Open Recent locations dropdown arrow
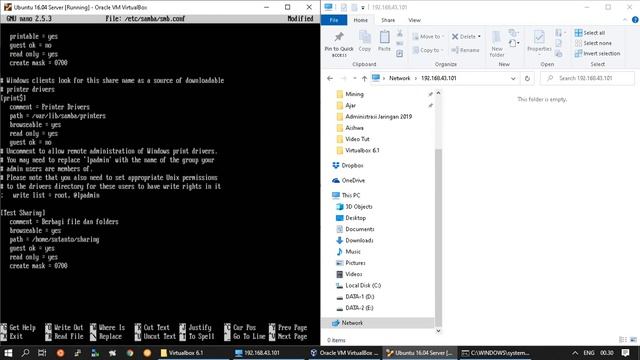 click(354, 78)
